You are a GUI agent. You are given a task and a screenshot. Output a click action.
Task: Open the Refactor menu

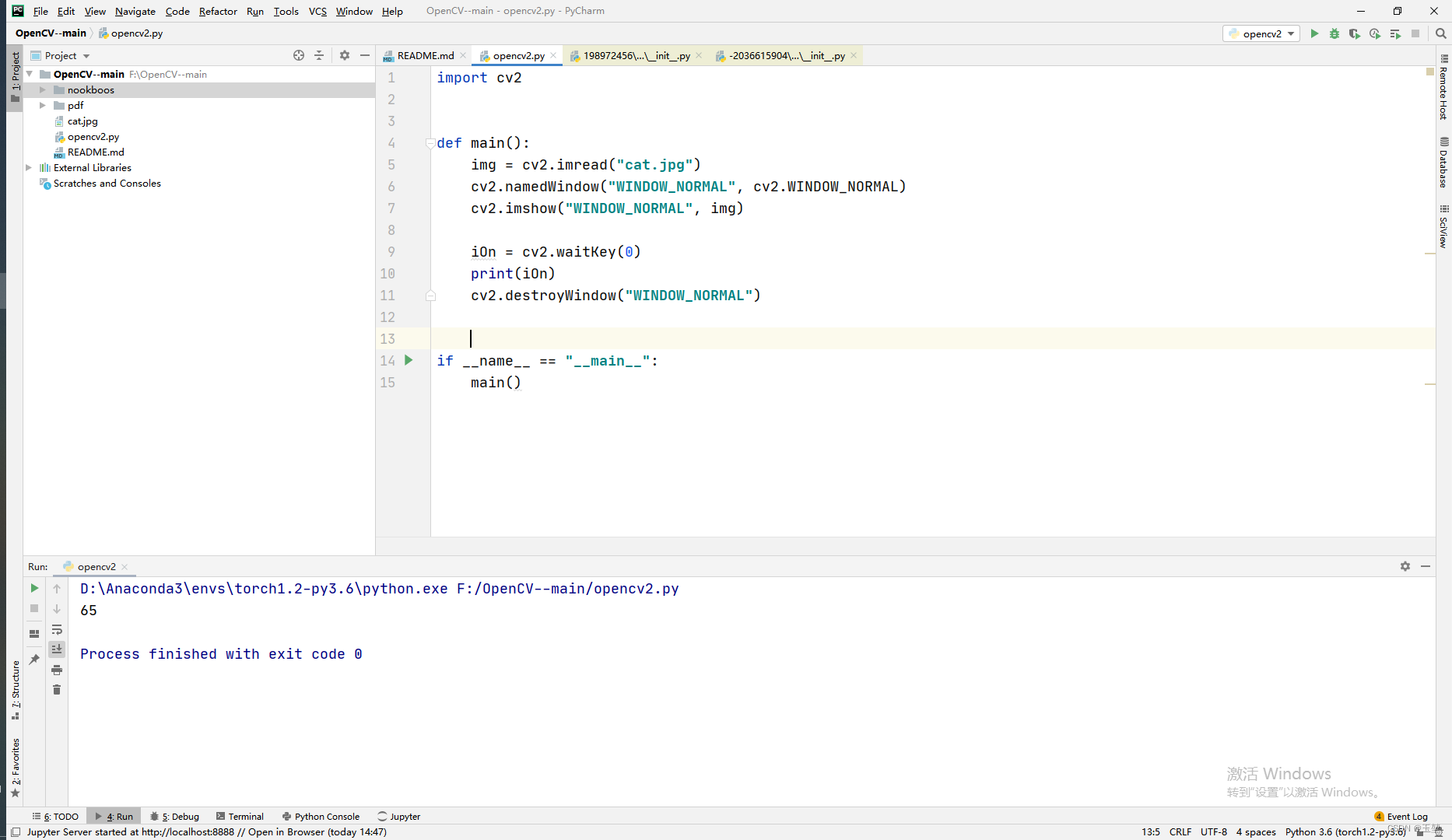(218, 11)
